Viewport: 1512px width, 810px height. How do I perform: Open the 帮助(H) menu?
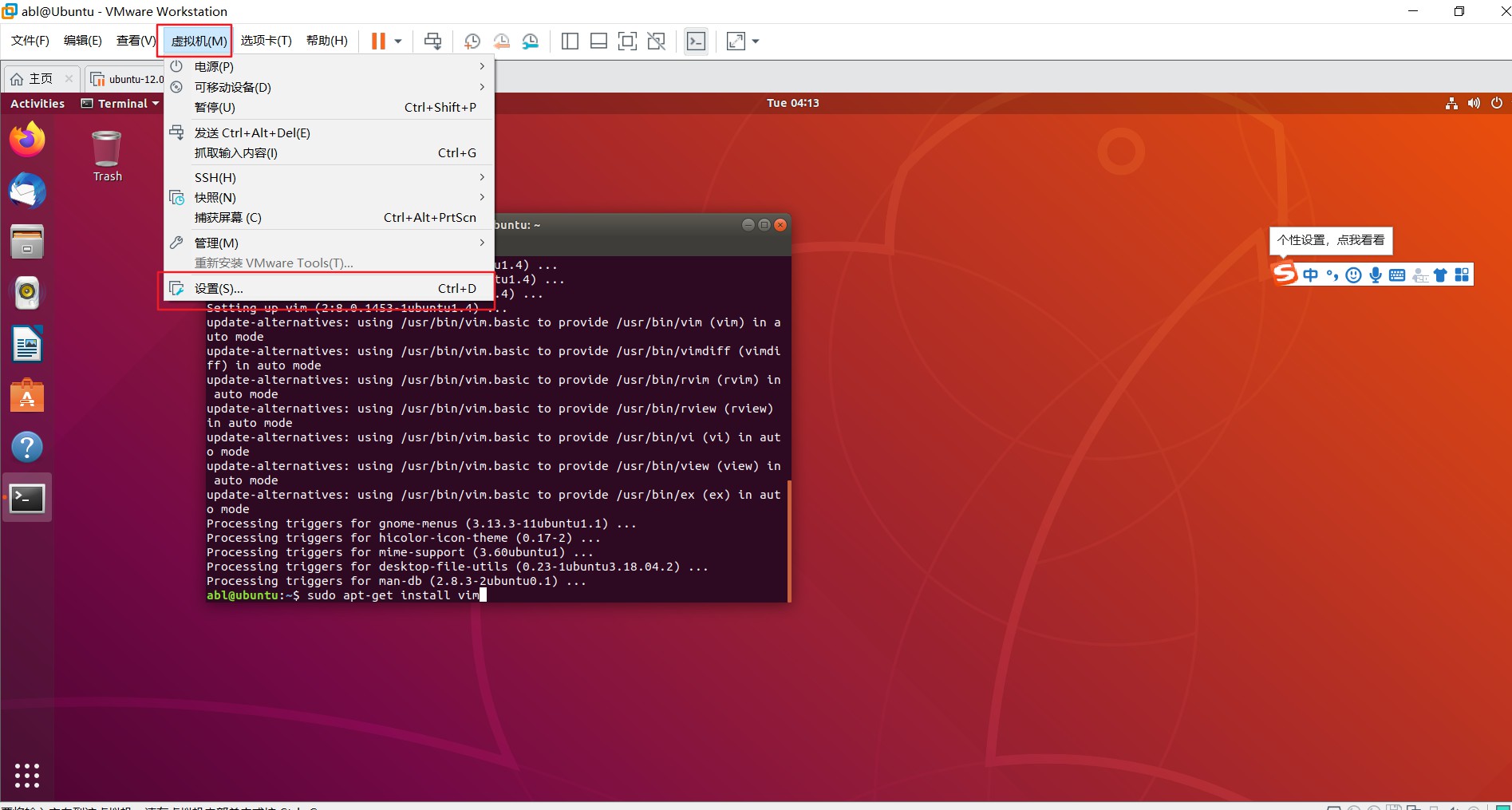point(326,41)
